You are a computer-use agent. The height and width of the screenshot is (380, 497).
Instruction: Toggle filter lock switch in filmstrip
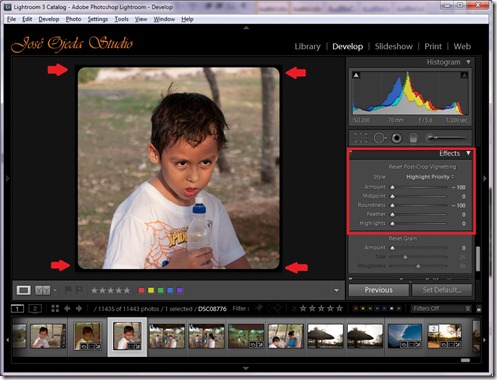(x=479, y=309)
